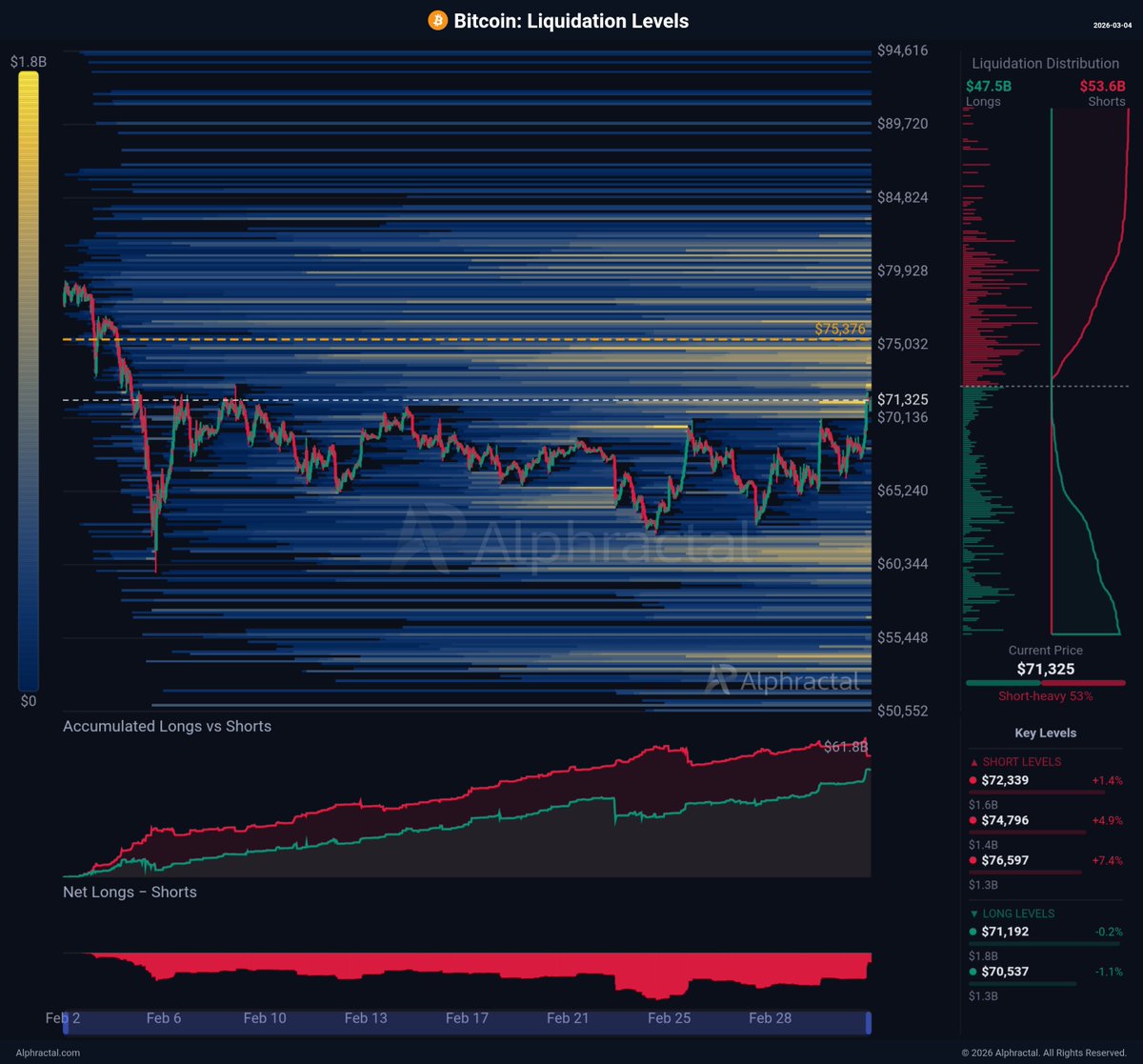Click the $71,325 current price axis tag
Viewport: 1143px width, 1064px height.
902,399
